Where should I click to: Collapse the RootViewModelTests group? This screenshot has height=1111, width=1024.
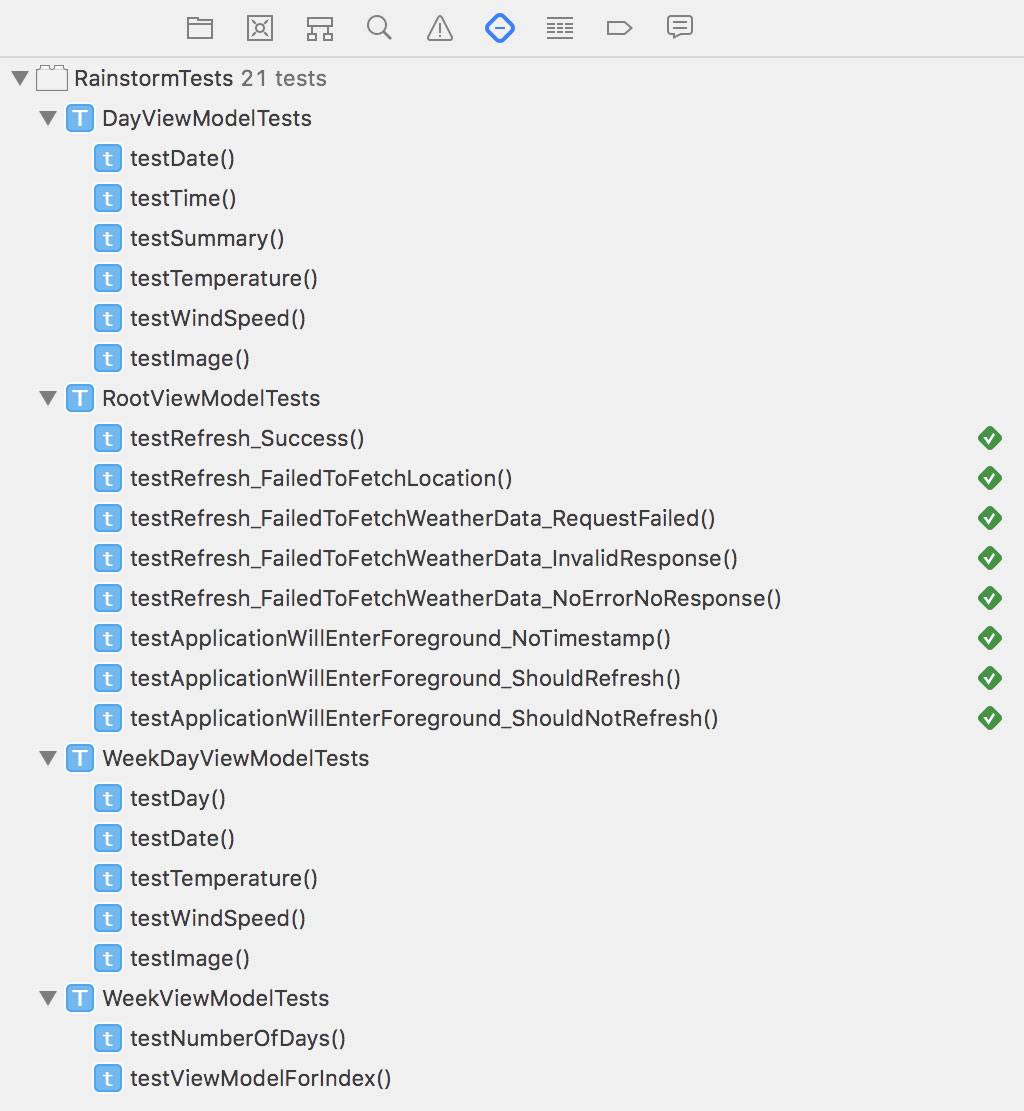[48, 398]
